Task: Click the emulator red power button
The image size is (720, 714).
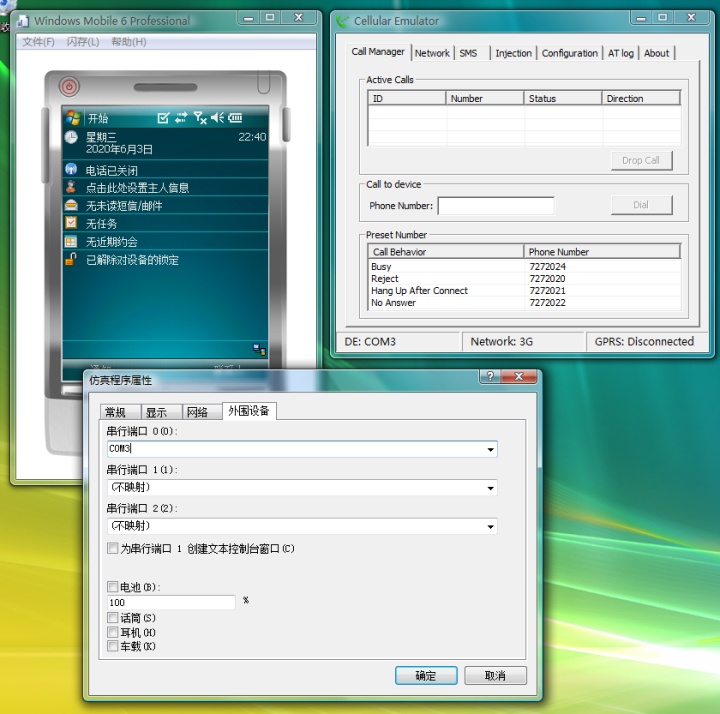Action: point(69,87)
